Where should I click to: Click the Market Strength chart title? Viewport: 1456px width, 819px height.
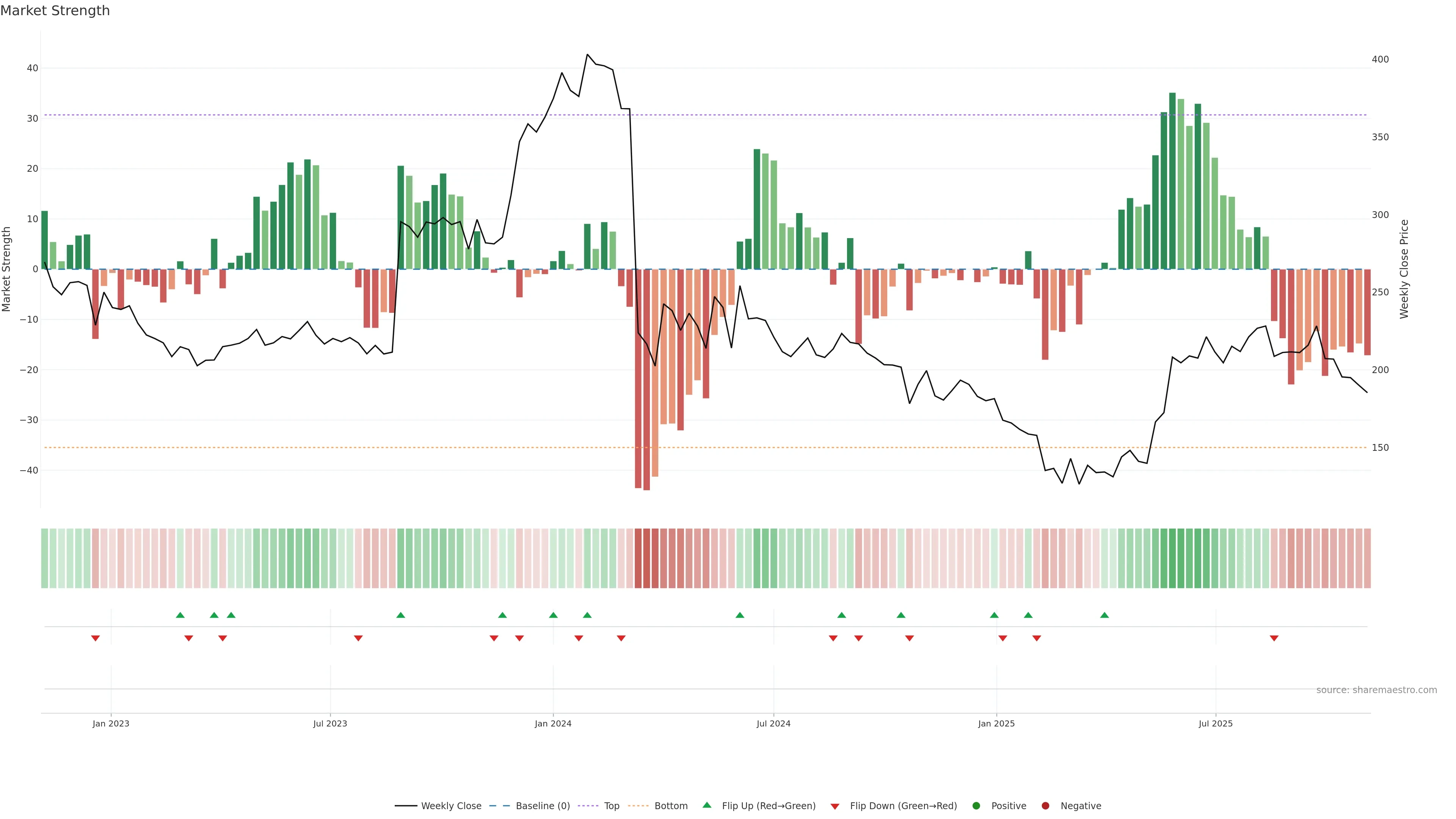tap(55, 11)
